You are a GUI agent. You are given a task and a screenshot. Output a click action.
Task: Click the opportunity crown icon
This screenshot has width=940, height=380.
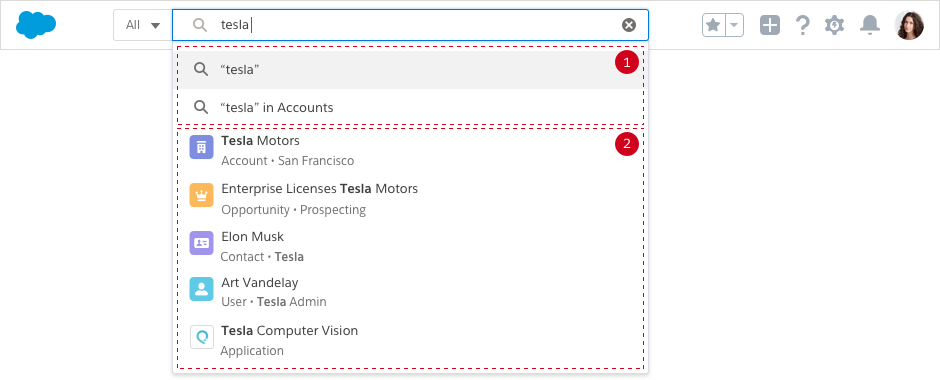201,195
